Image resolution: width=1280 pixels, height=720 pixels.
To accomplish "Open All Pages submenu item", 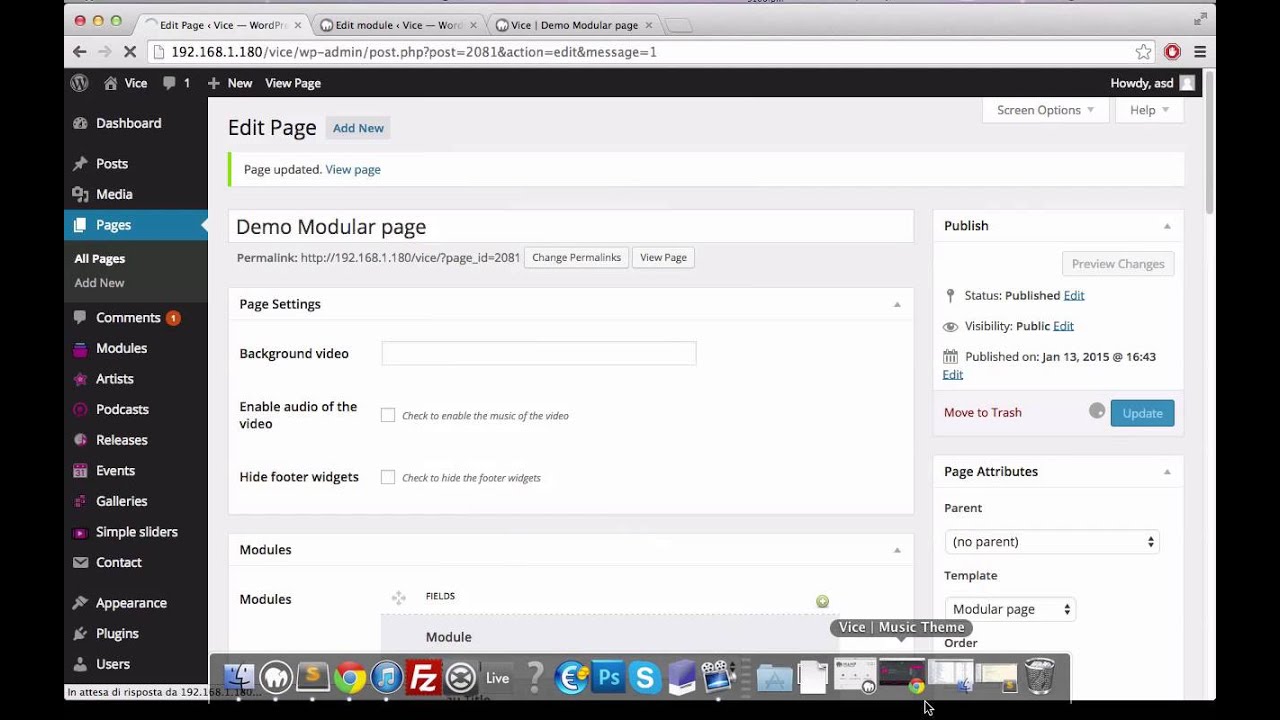I will tap(100, 258).
